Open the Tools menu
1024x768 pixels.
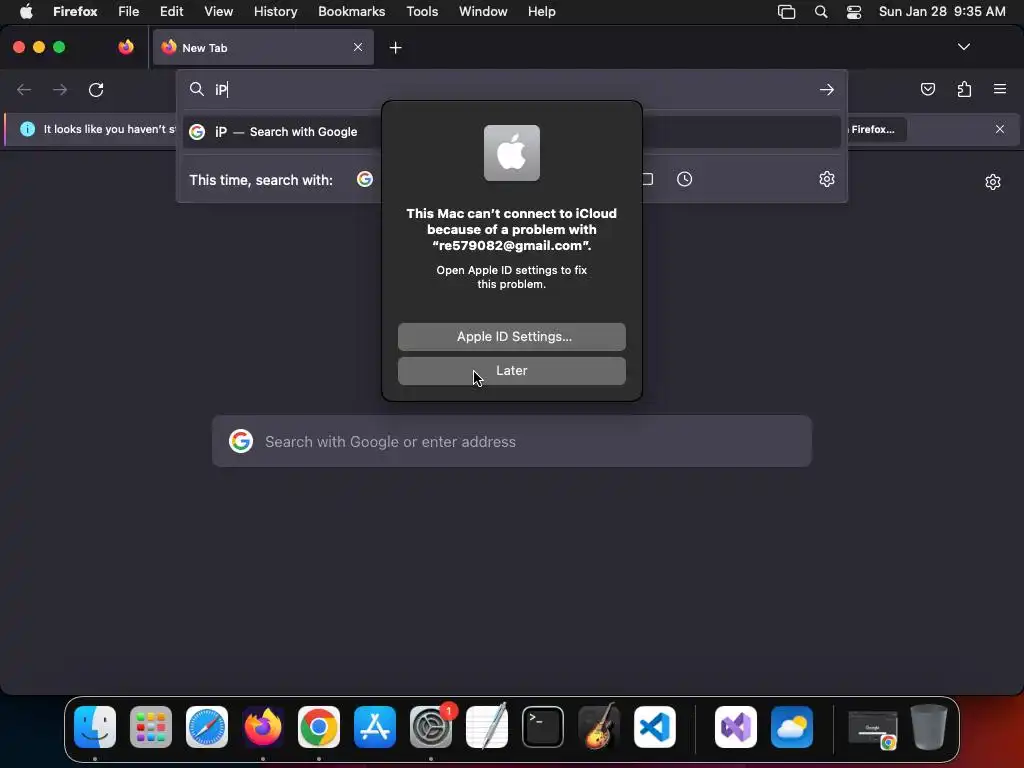[422, 12]
